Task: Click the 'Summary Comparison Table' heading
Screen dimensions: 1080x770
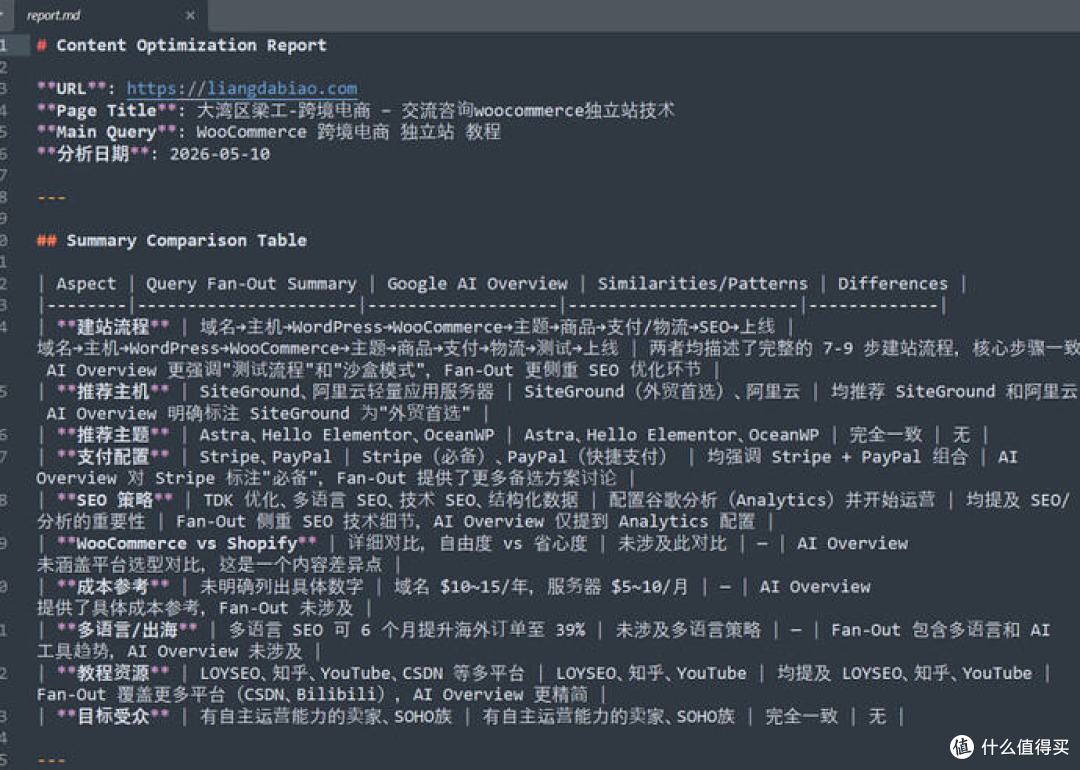Action: 187,240
